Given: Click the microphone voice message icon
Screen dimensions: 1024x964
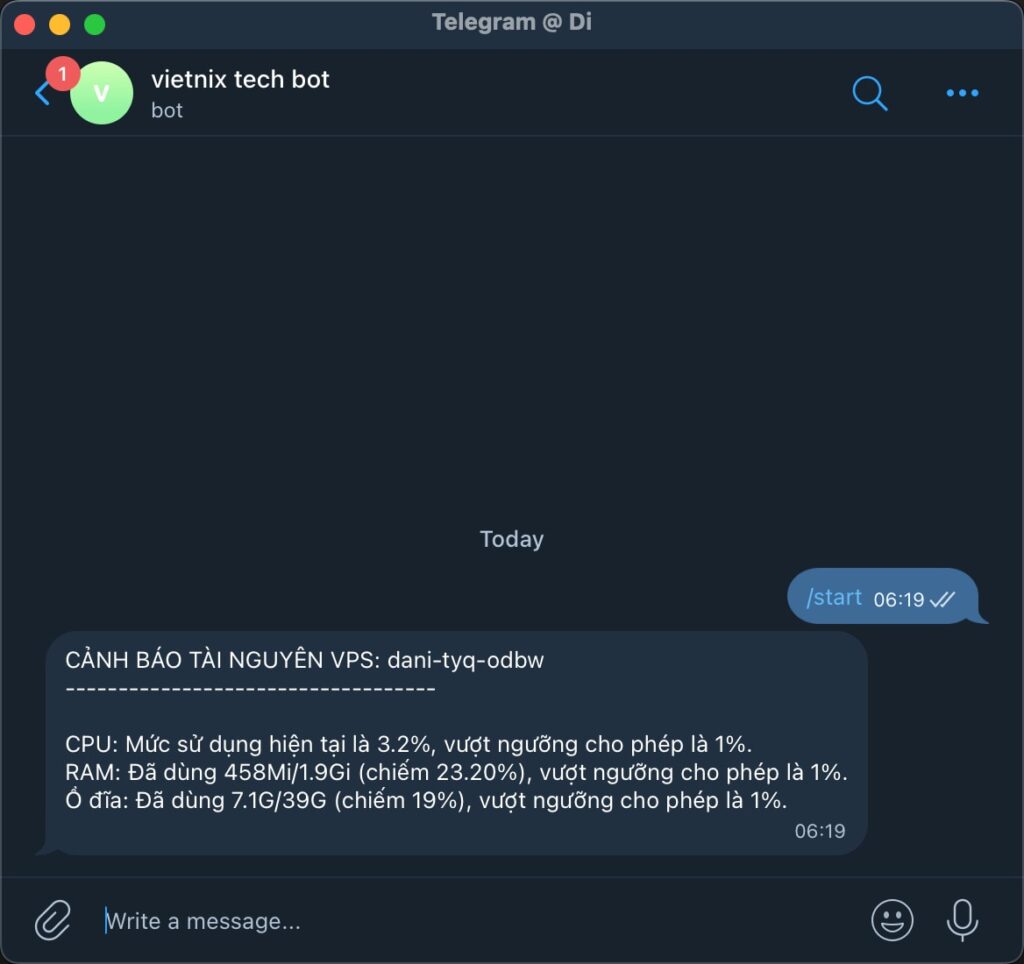Looking at the screenshot, I should [959, 920].
